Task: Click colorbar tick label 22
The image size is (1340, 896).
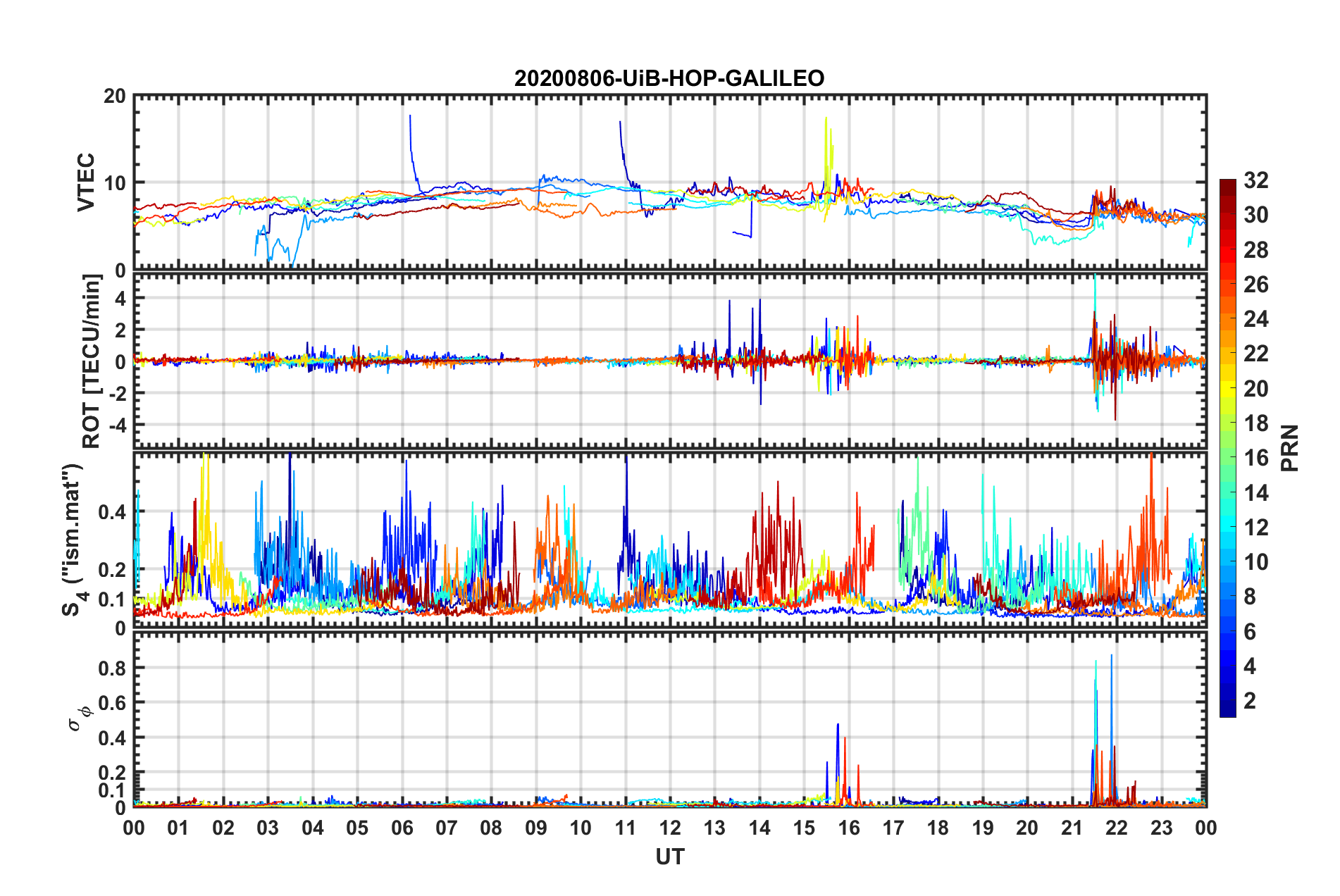Action: pos(1256,354)
